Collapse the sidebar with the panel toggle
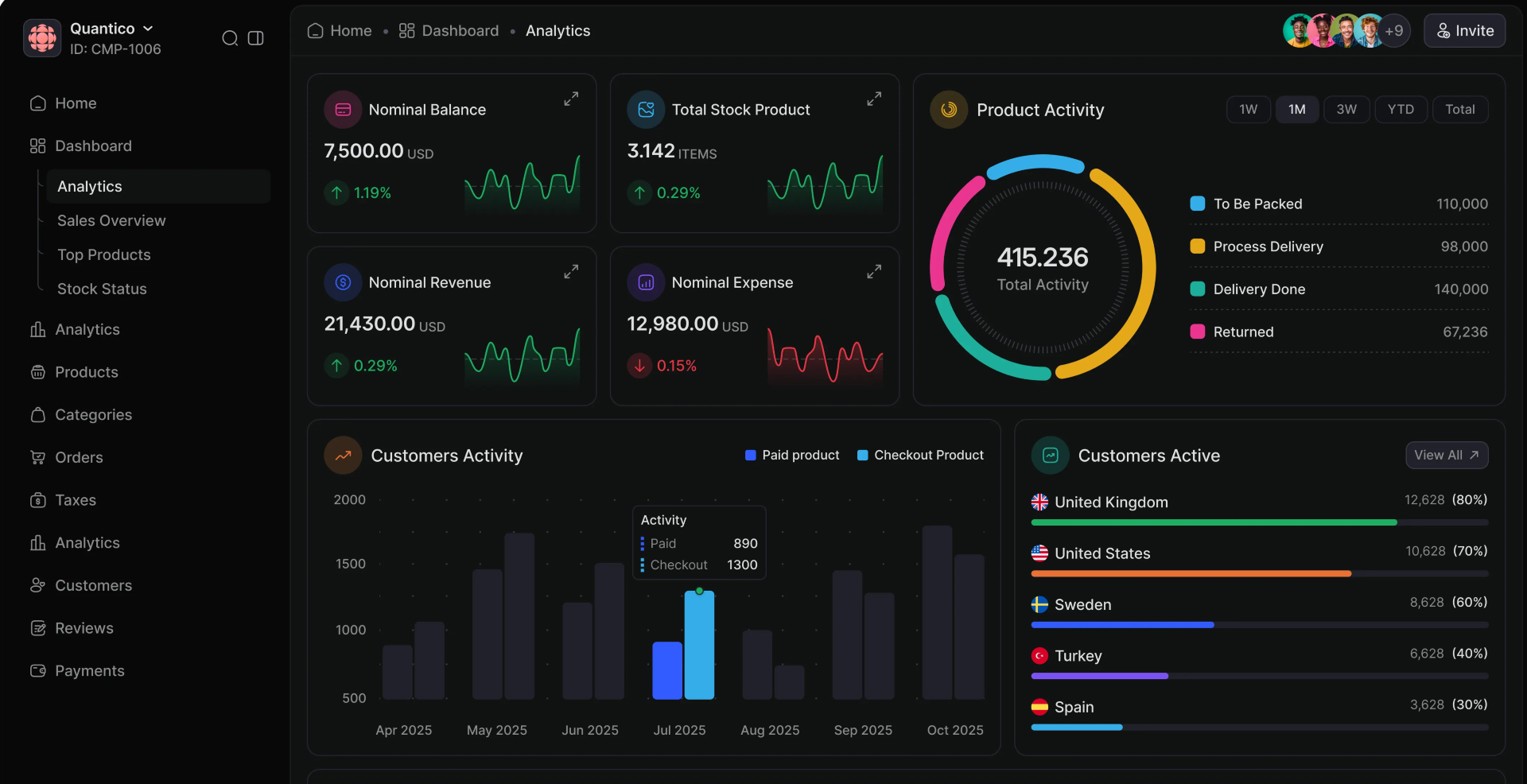 [x=255, y=37]
